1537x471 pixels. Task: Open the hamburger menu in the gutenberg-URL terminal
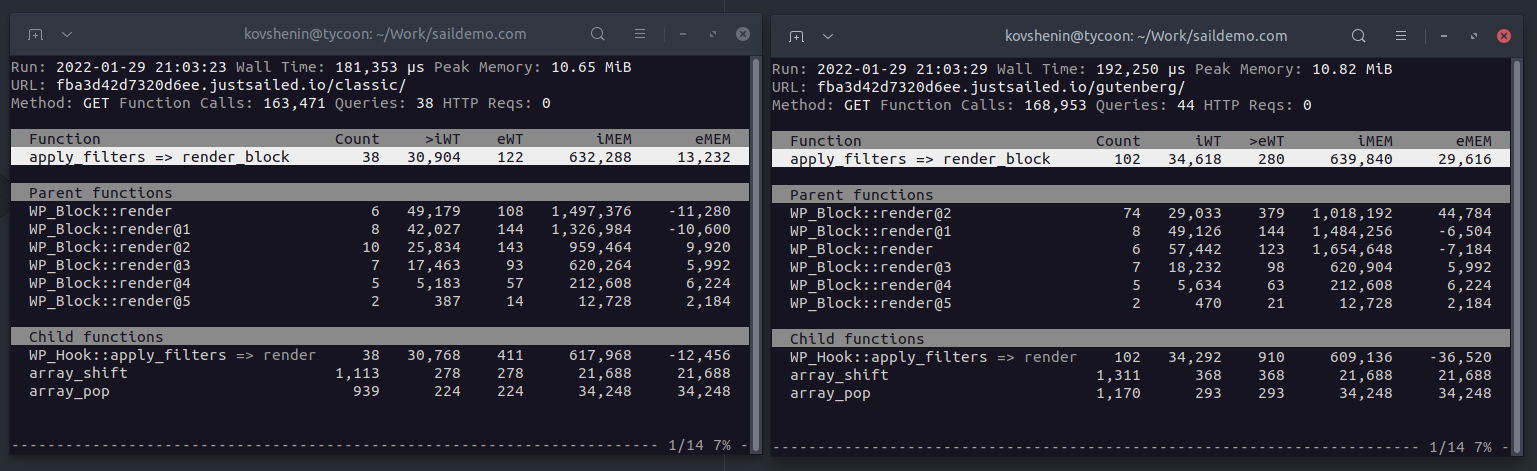[x=1401, y=36]
